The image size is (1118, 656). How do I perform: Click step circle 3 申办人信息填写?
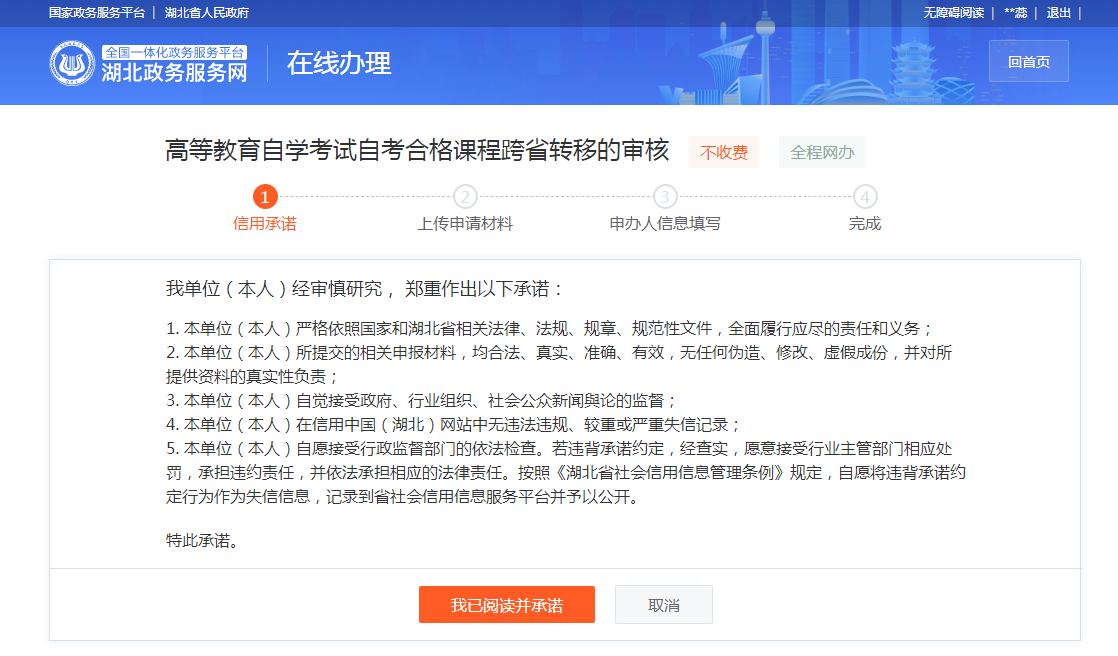[663, 197]
